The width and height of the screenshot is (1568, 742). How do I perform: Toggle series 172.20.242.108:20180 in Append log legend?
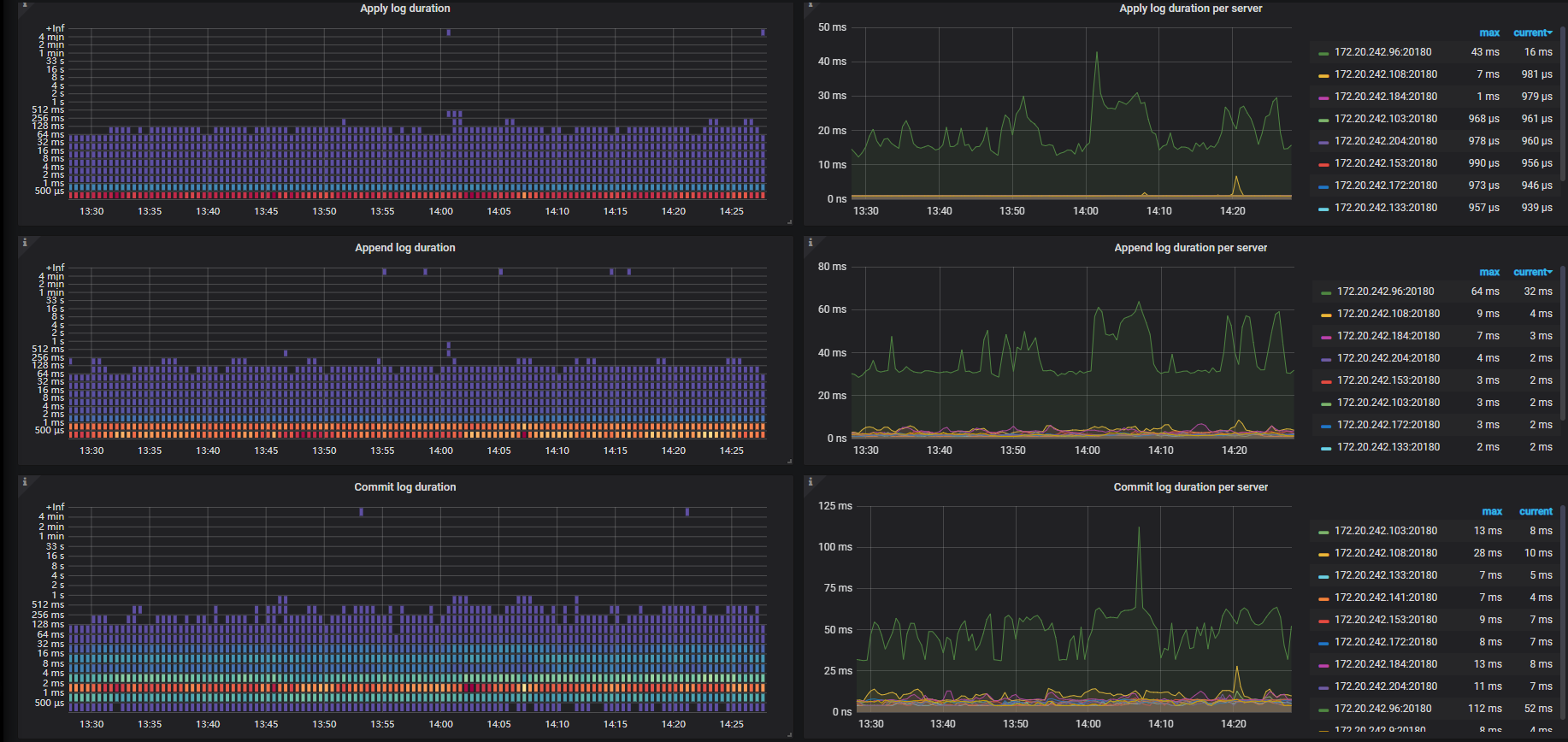(1388, 314)
